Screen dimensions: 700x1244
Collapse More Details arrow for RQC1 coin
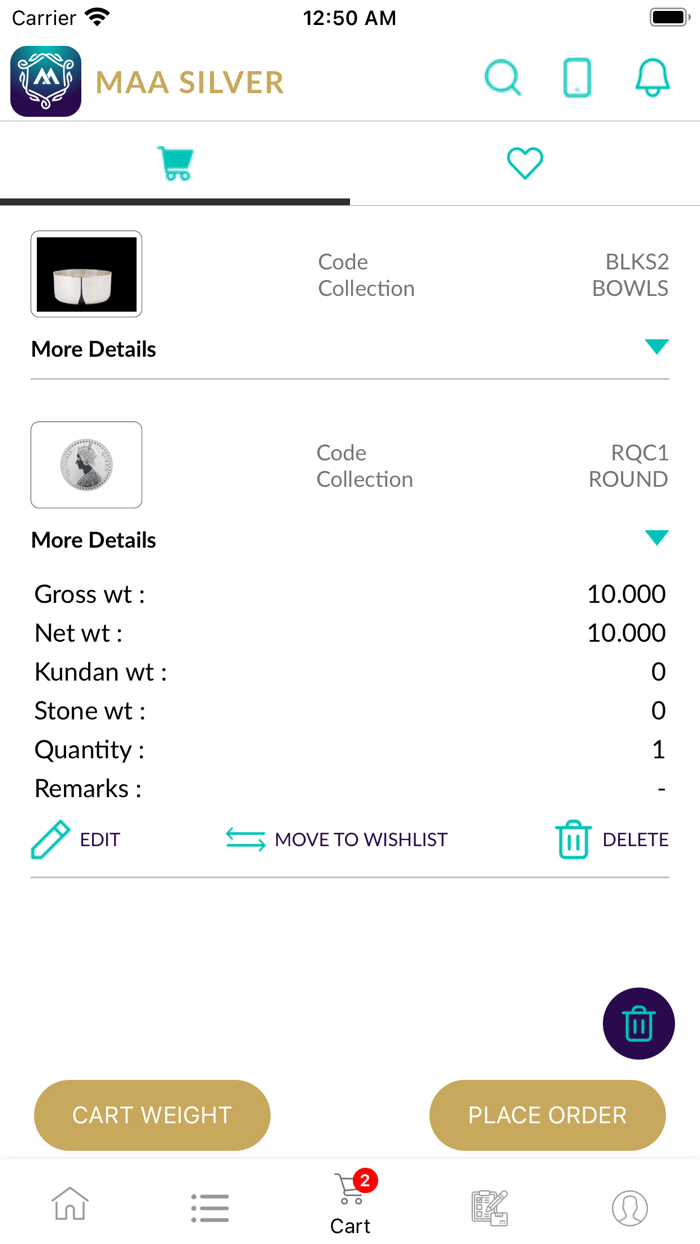pyautogui.click(x=656, y=538)
